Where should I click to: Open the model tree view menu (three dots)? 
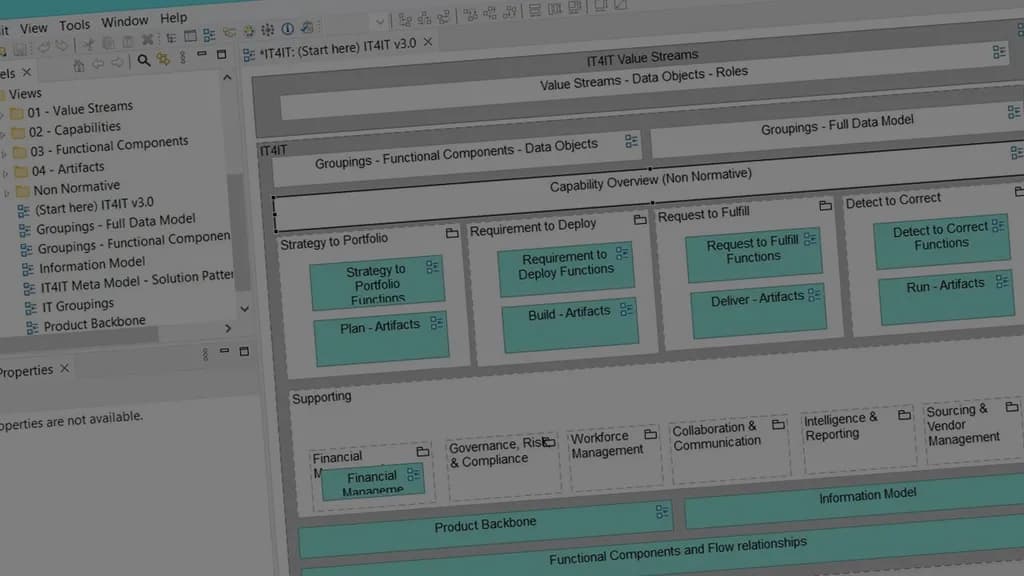tap(183, 58)
